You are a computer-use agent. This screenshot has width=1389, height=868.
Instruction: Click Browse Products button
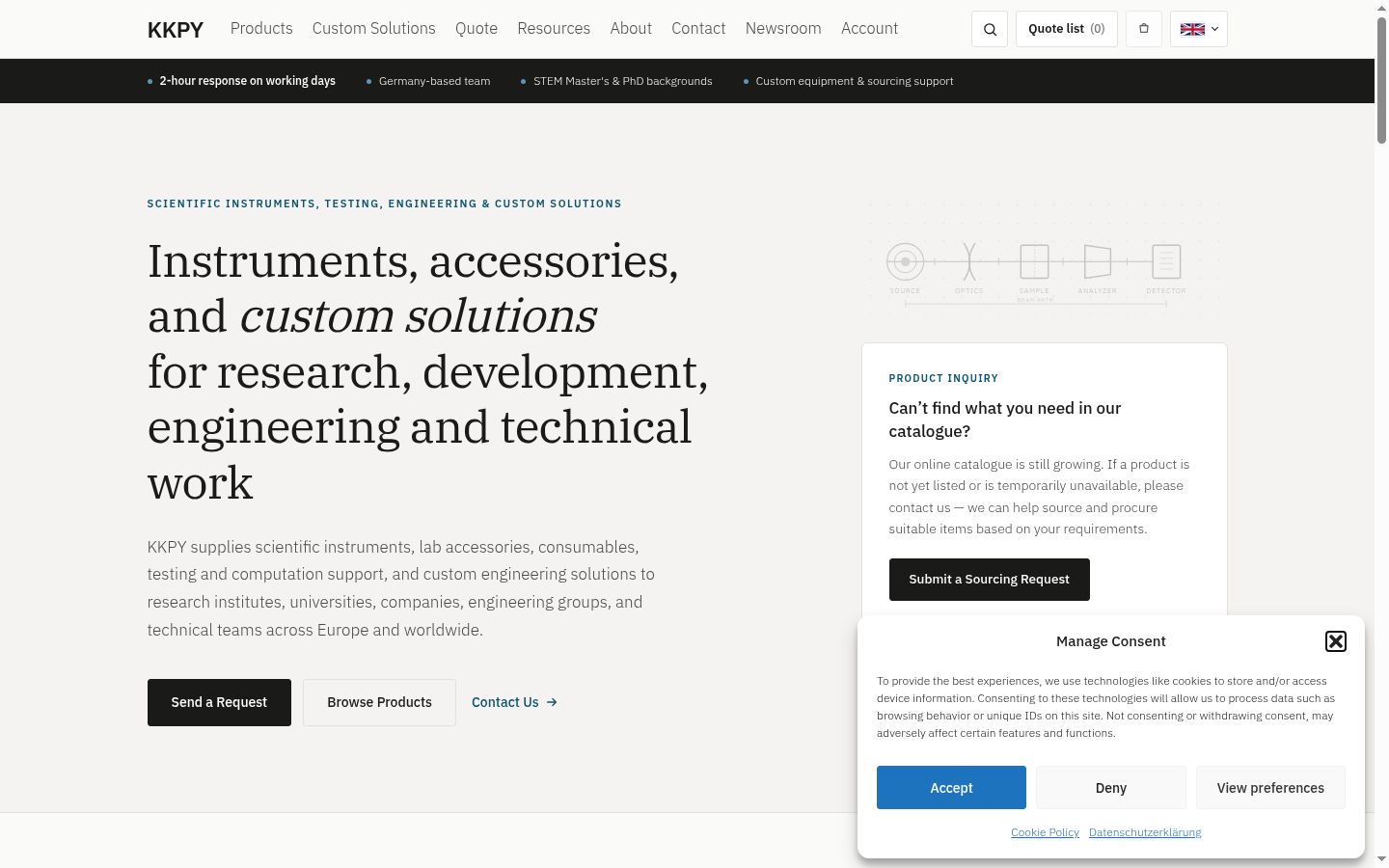click(379, 702)
